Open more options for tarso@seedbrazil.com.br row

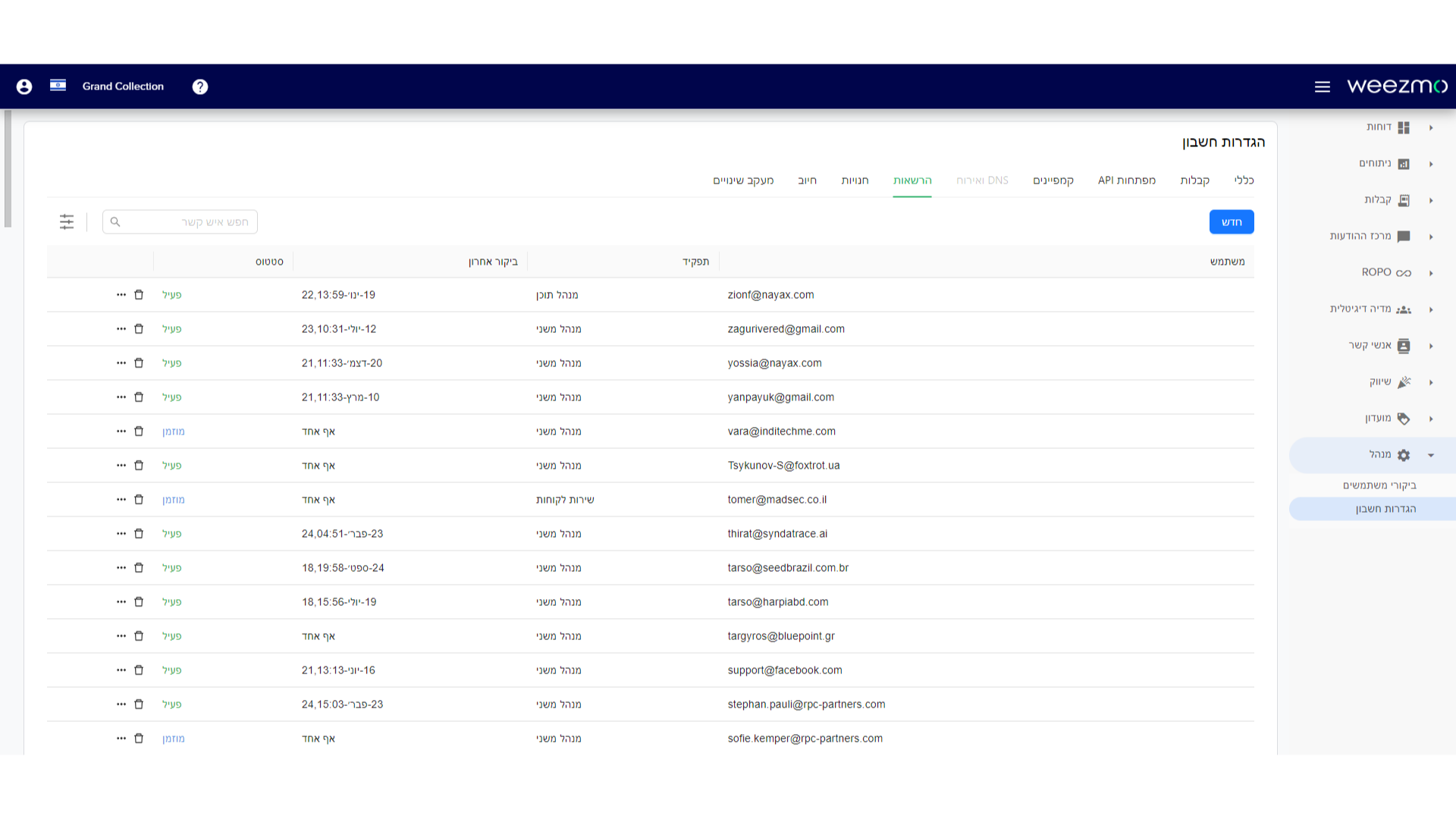(x=121, y=567)
